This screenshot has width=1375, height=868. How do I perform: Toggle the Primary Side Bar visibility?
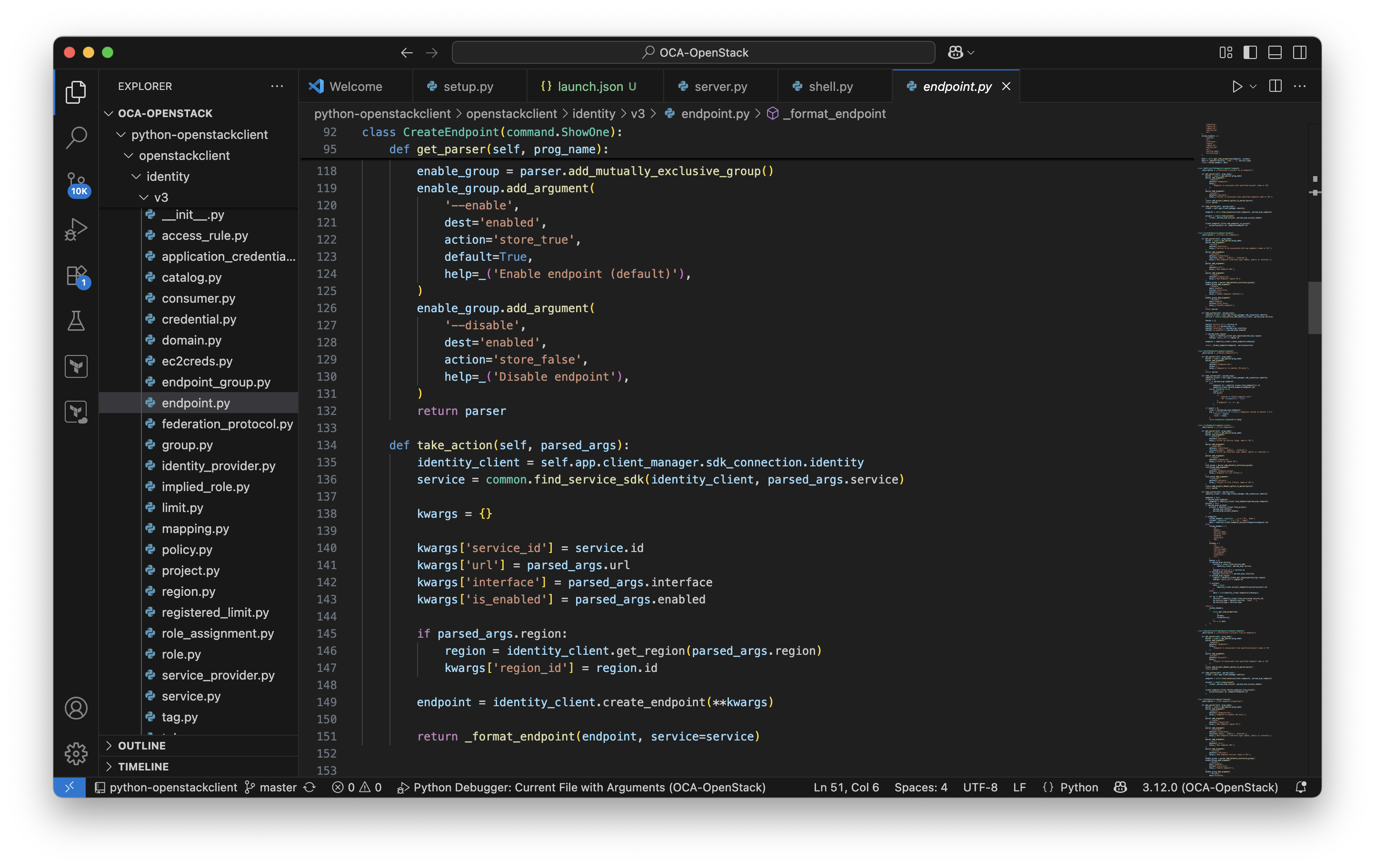click(1250, 52)
